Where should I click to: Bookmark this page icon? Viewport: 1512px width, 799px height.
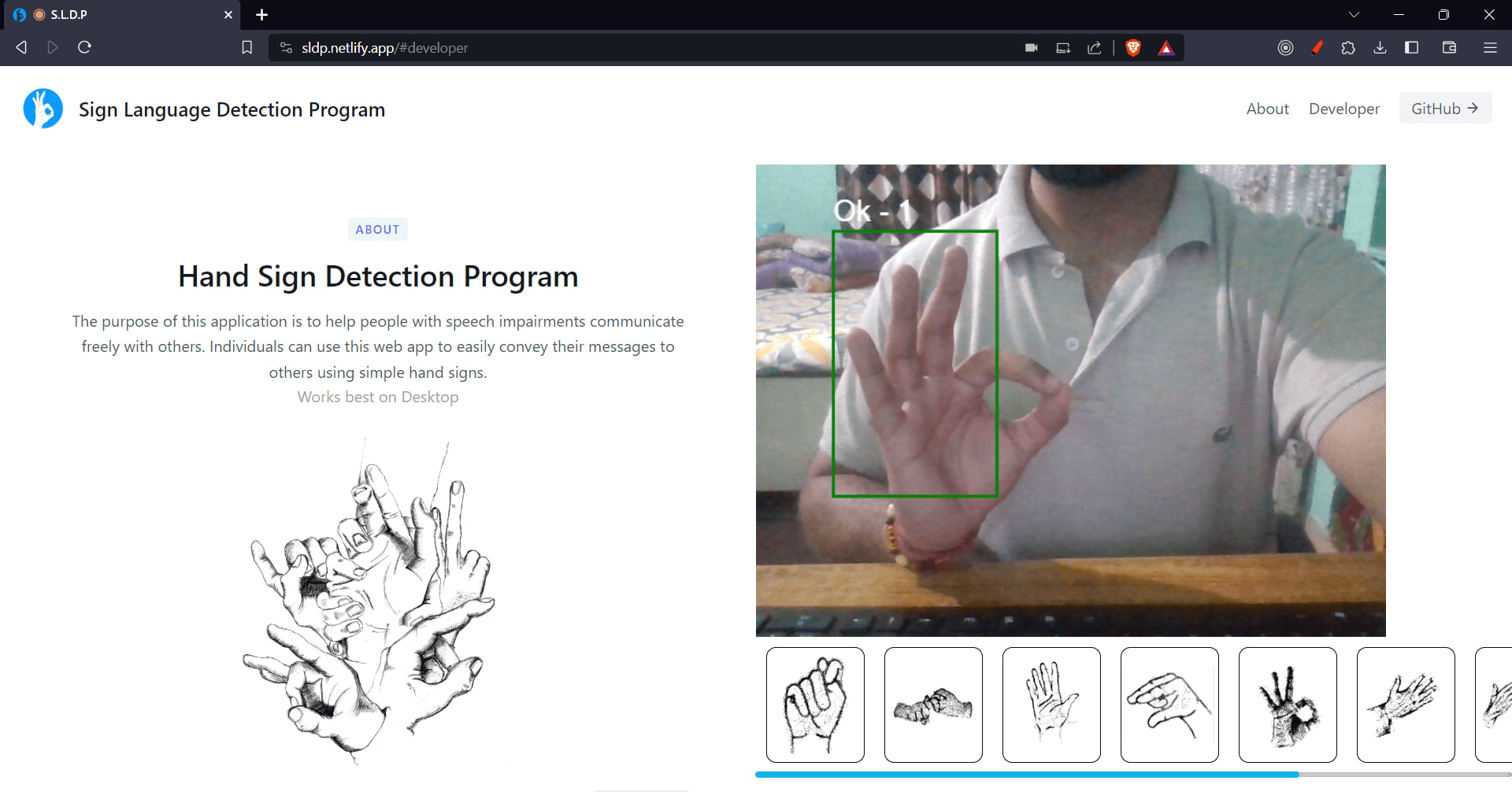point(246,47)
